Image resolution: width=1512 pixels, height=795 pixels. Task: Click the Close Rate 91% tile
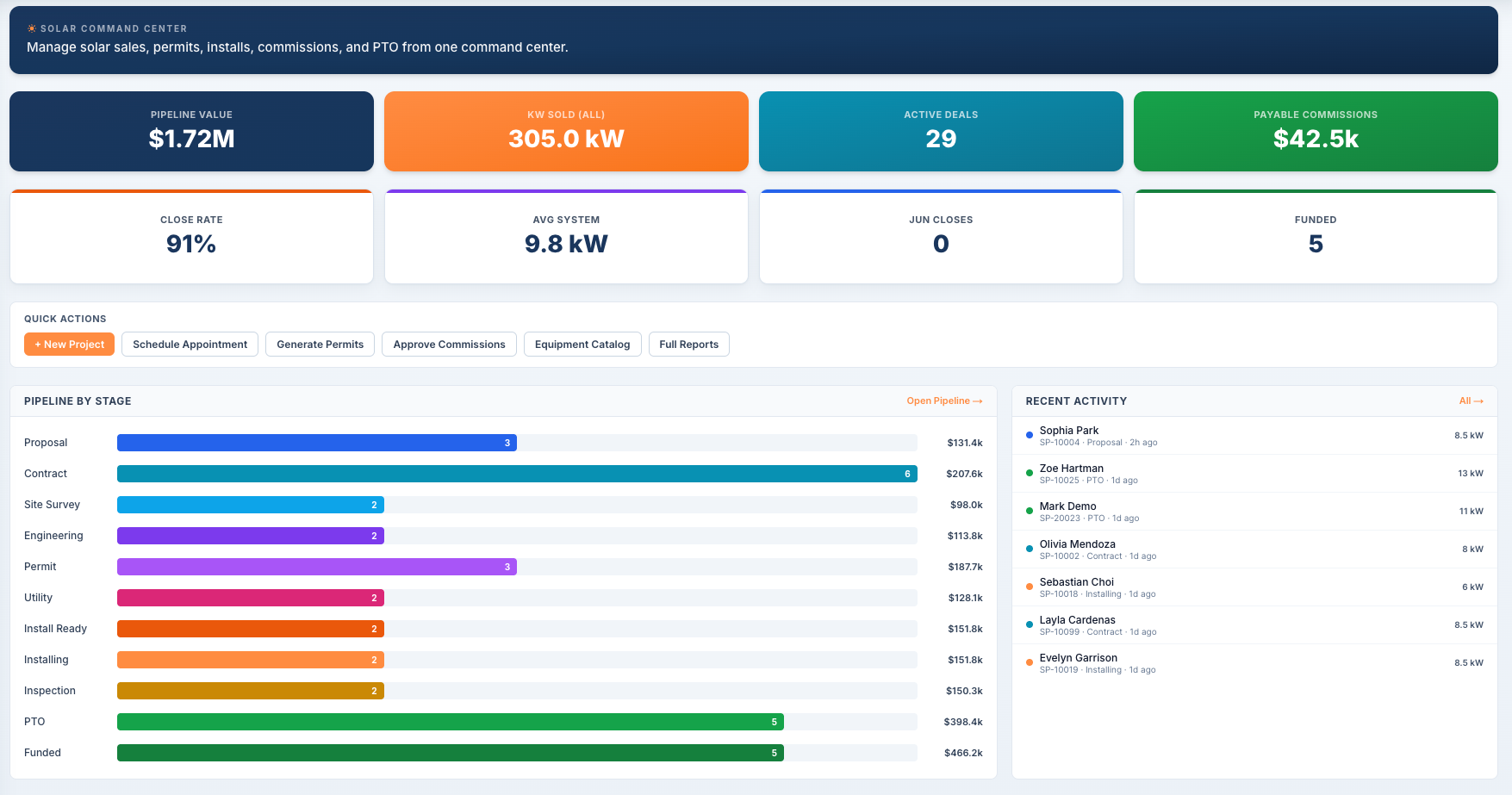[191, 237]
